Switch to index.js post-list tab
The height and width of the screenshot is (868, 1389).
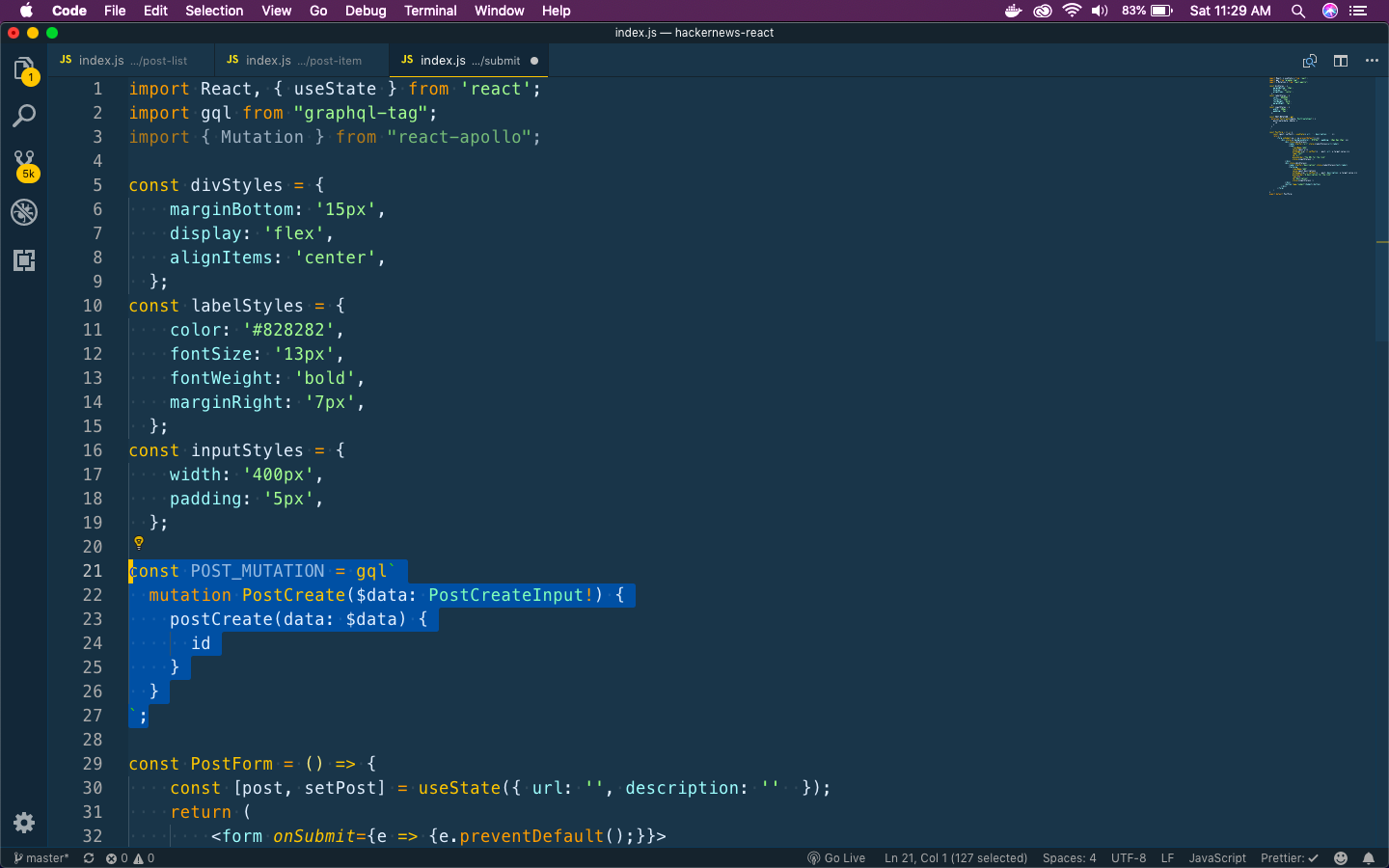click(131, 60)
